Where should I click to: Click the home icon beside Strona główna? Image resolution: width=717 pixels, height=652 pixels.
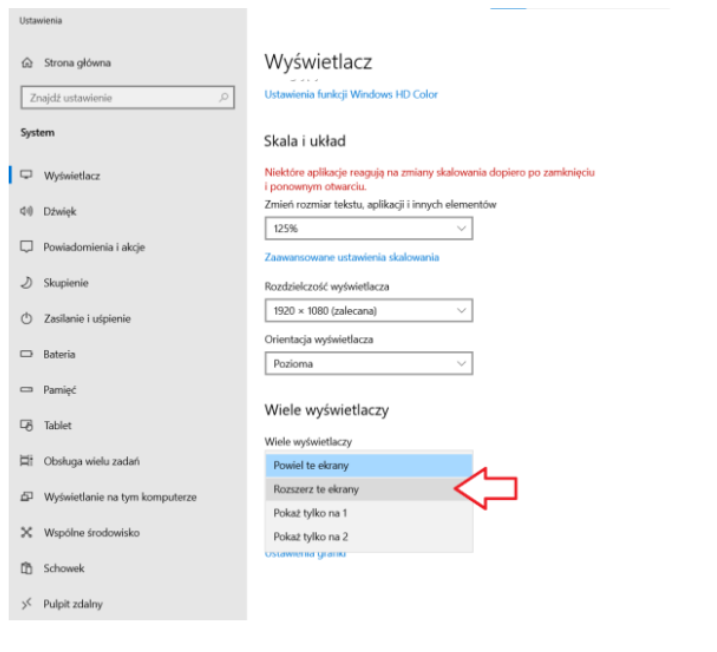click(27, 63)
